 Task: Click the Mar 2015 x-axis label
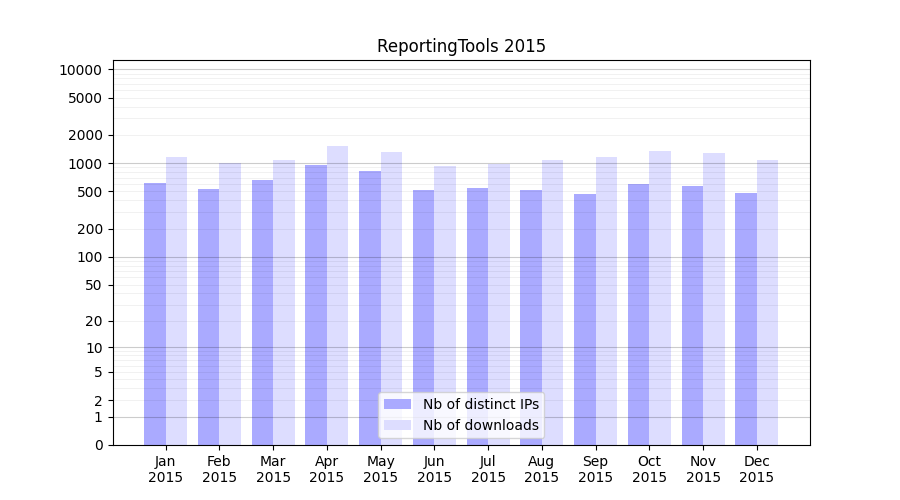273,469
